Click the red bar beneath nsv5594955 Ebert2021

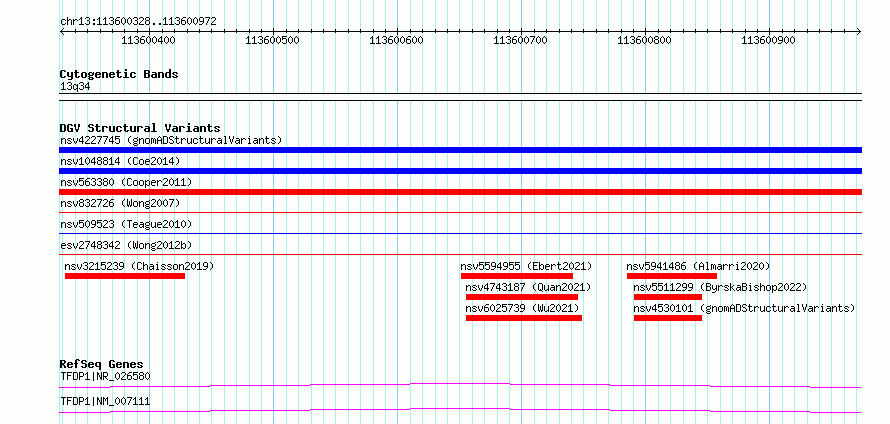pos(517,276)
